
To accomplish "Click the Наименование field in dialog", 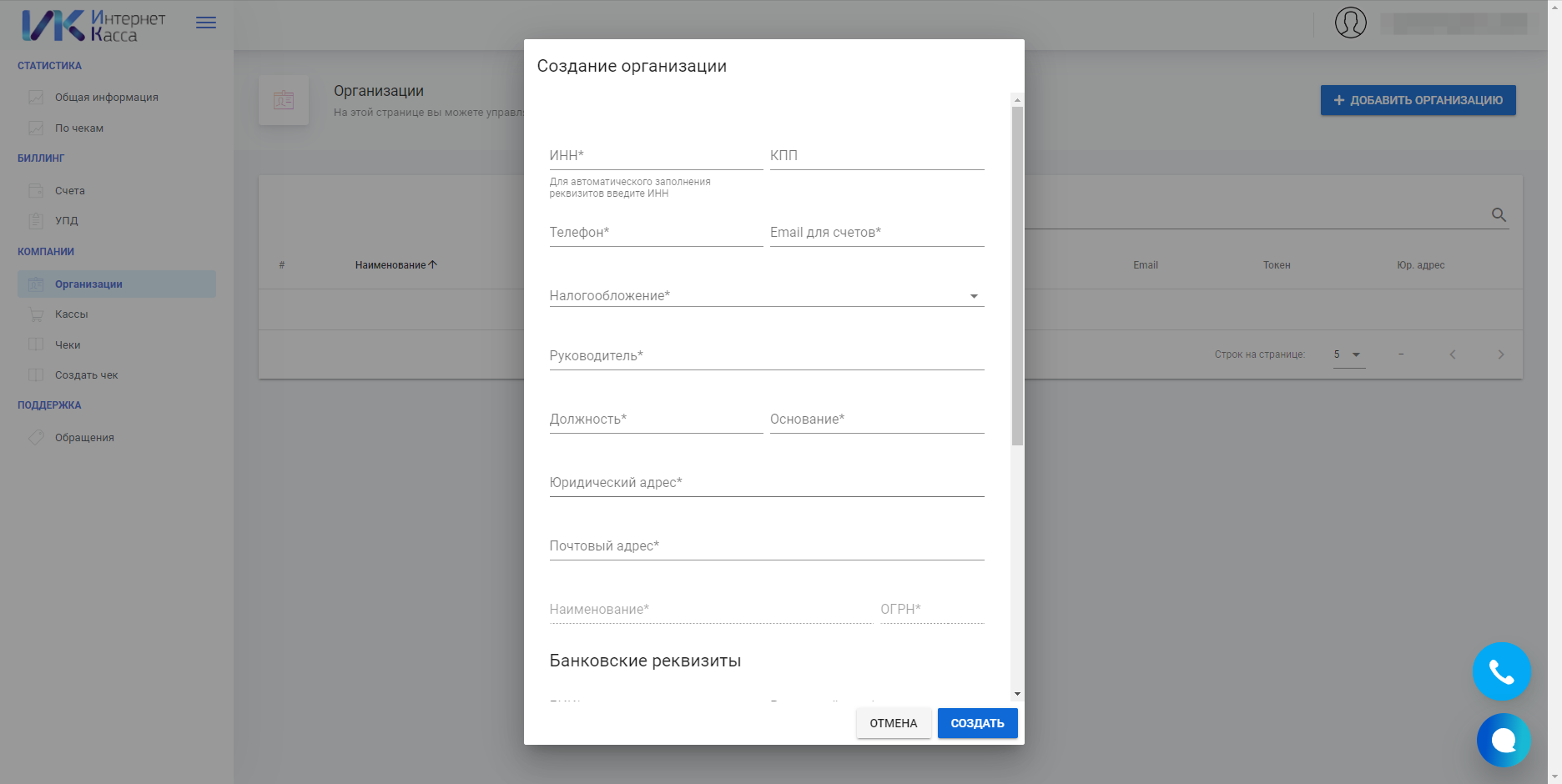I will click(710, 610).
